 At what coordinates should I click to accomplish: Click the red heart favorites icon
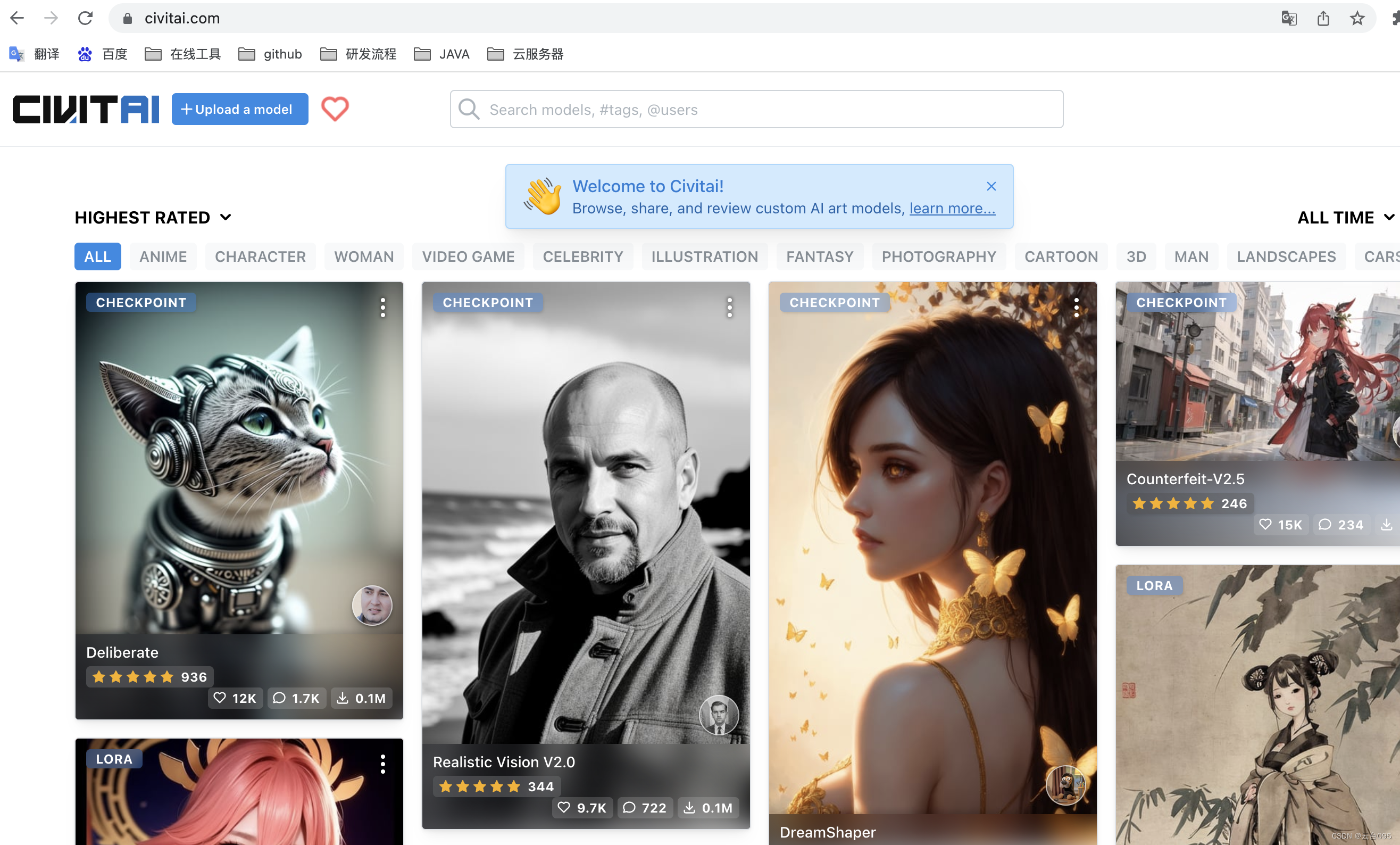(335, 109)
